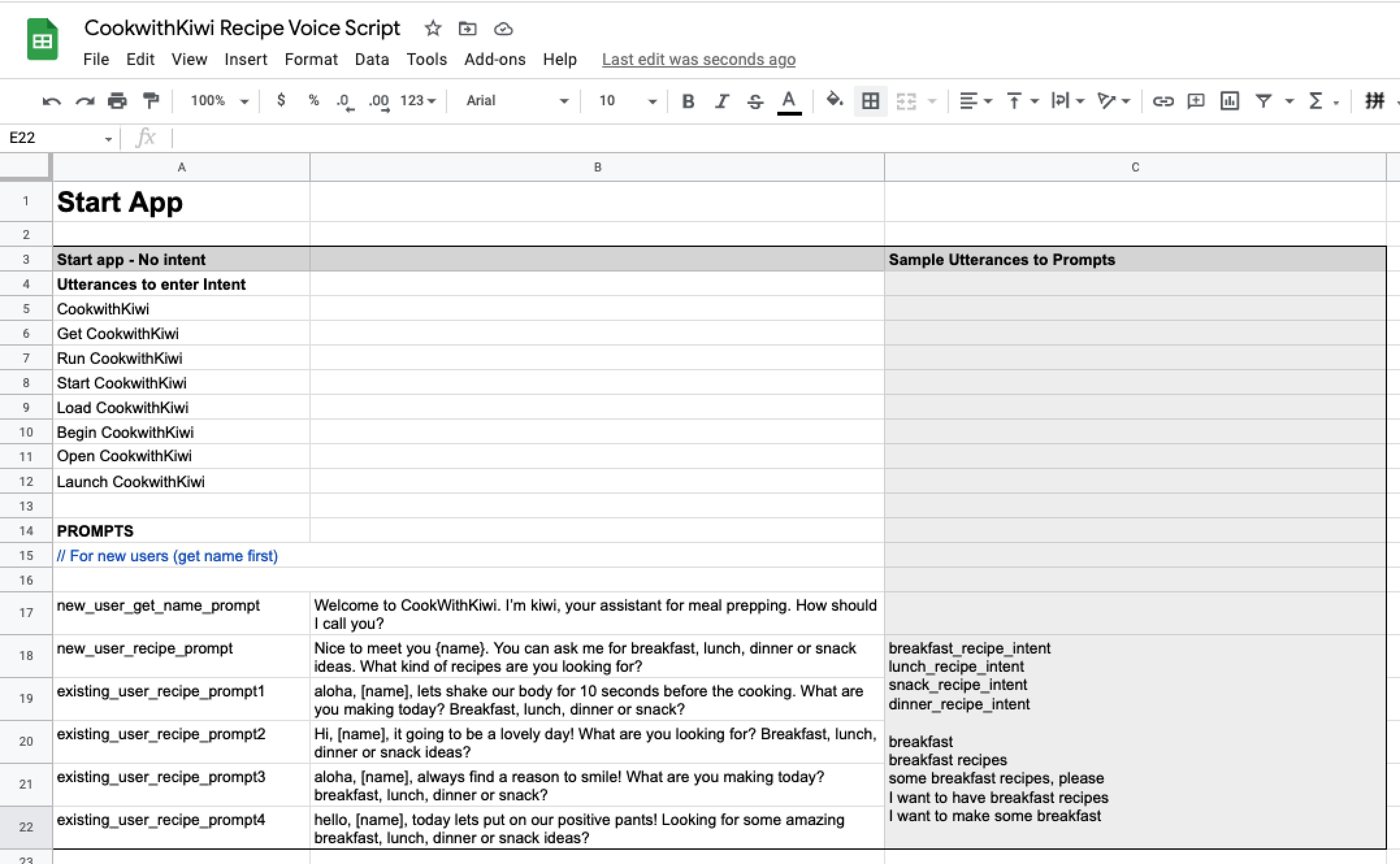Screen dimensions: 1400x864
Task: Open the fill color bucket
Action: pyautogui.click(x=834, y=101)
